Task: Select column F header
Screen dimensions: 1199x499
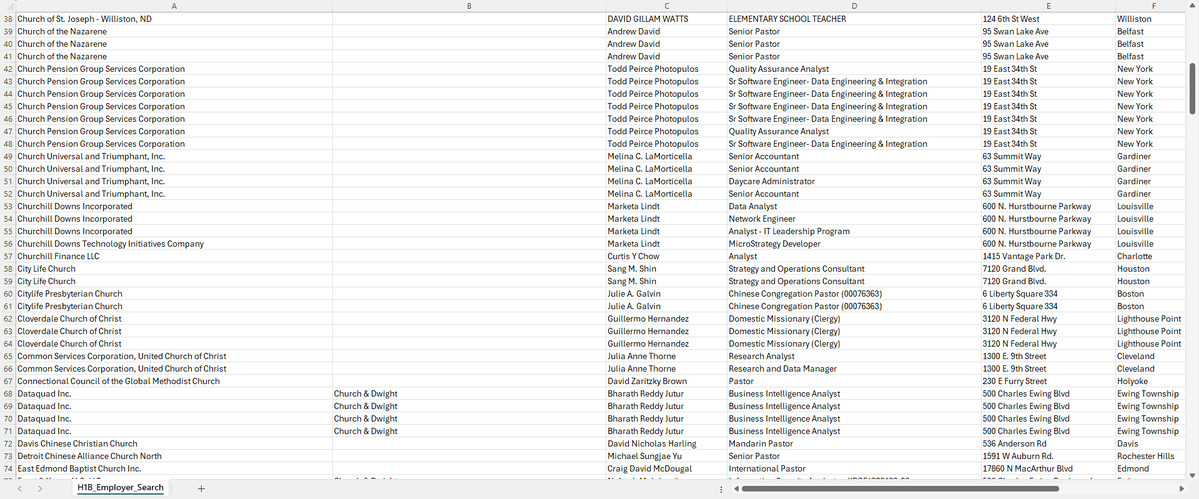Action: [x=1152, y=6]
